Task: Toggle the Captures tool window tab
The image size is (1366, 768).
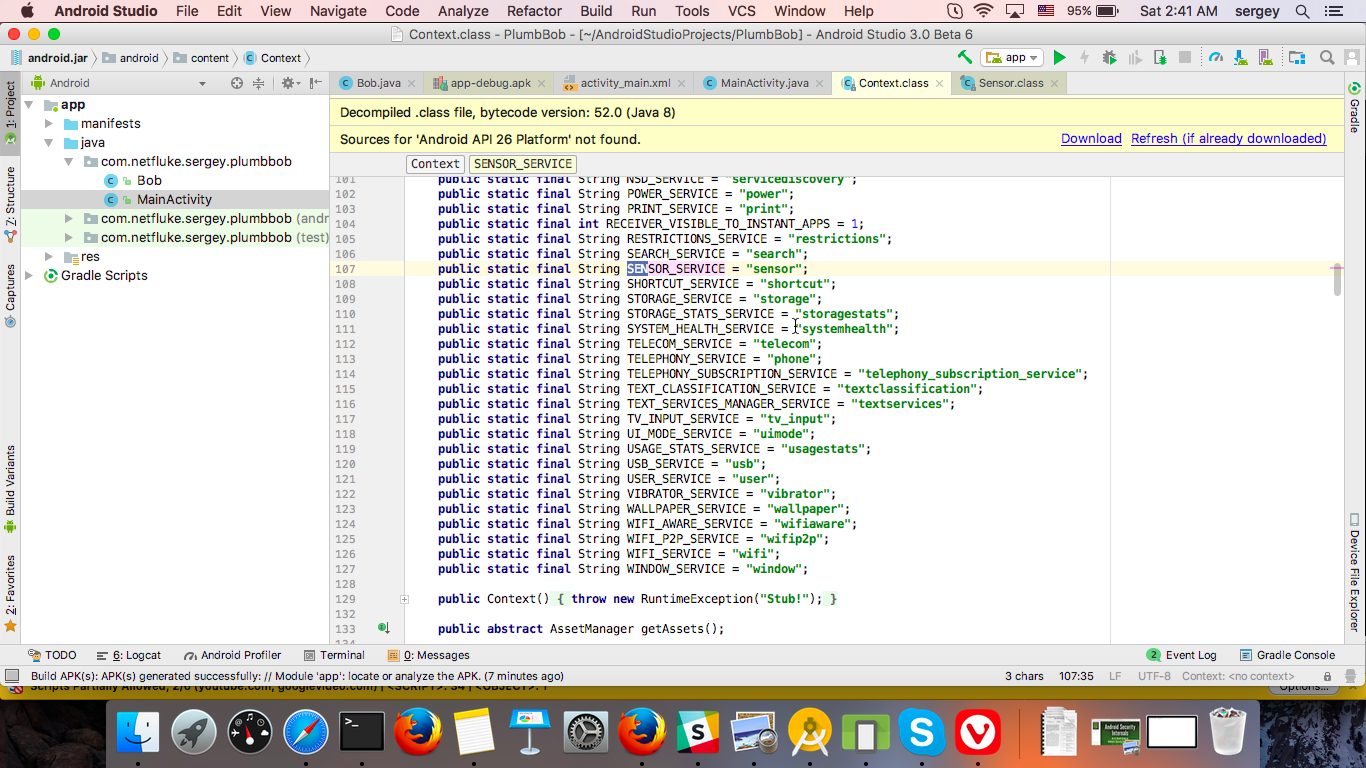Action: click(x=11, y=296)
